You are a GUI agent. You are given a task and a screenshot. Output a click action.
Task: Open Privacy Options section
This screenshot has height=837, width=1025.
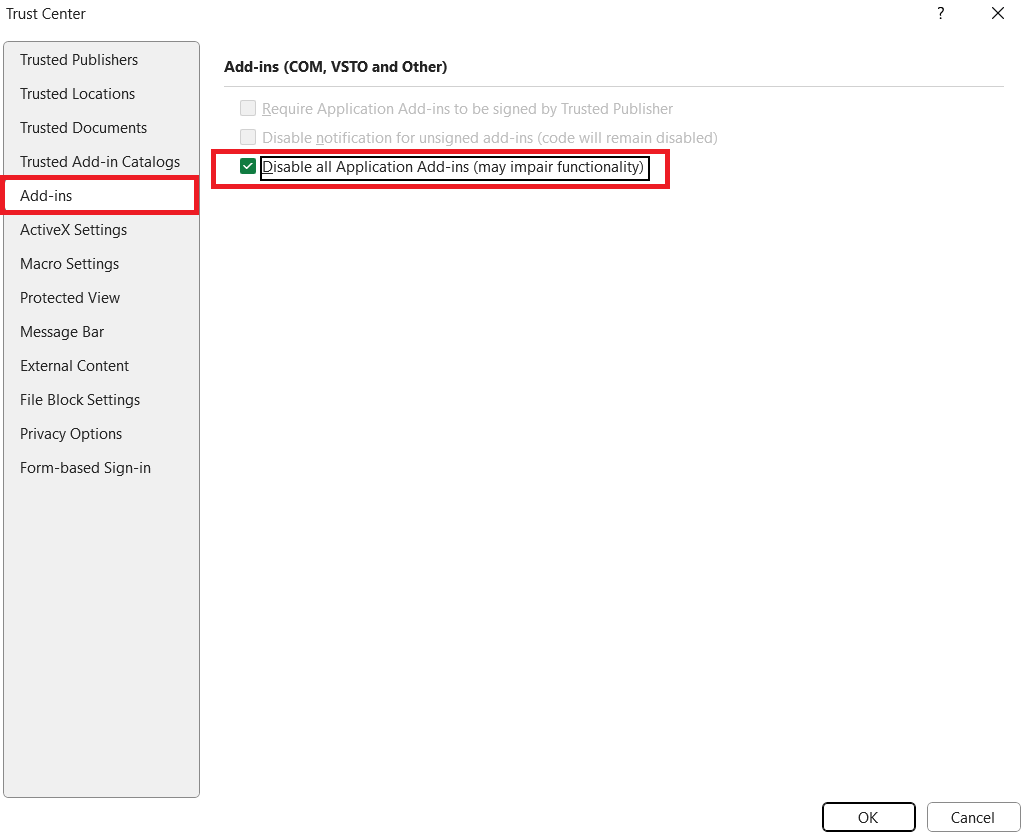click(101, 434)
